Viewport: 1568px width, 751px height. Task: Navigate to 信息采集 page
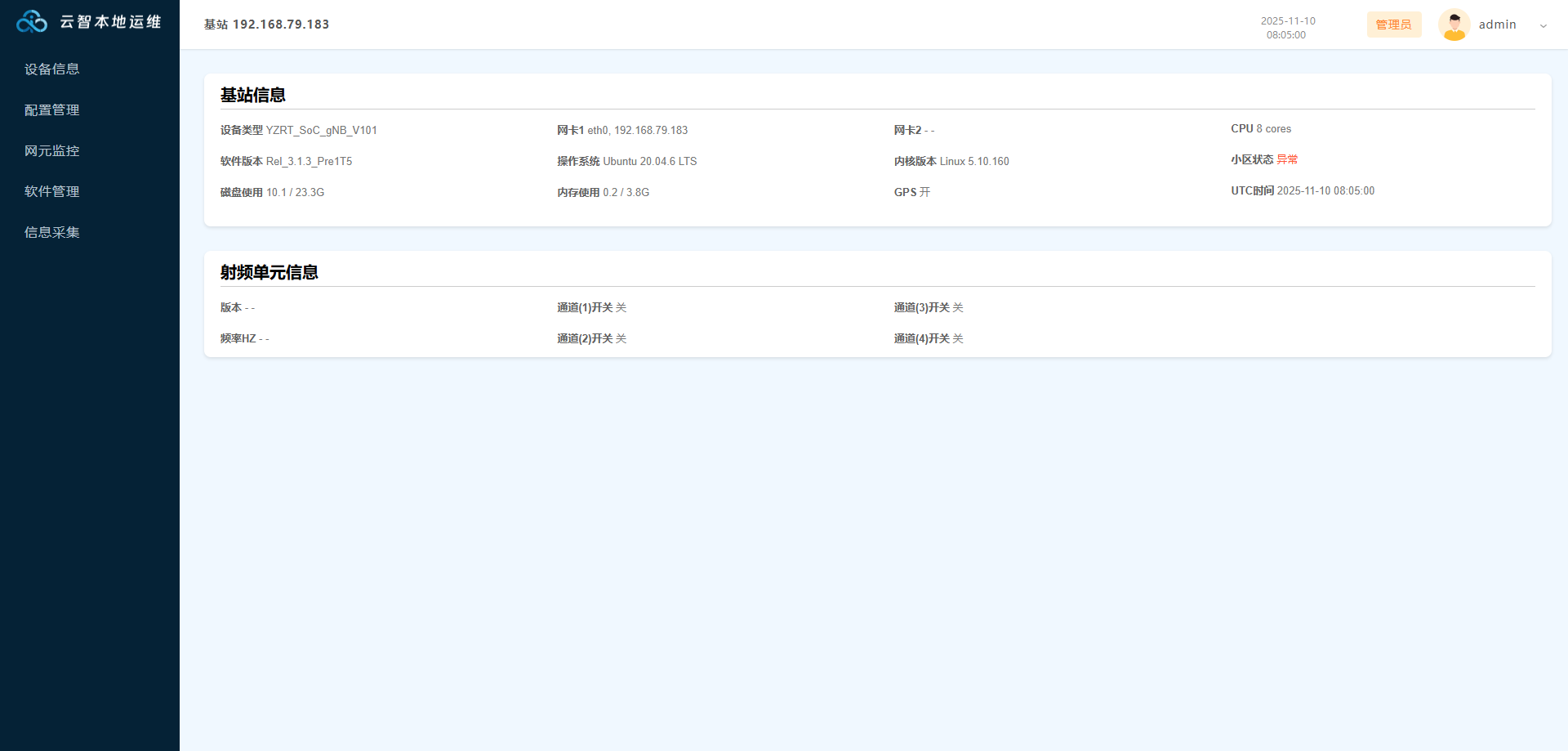click(52, 233)
